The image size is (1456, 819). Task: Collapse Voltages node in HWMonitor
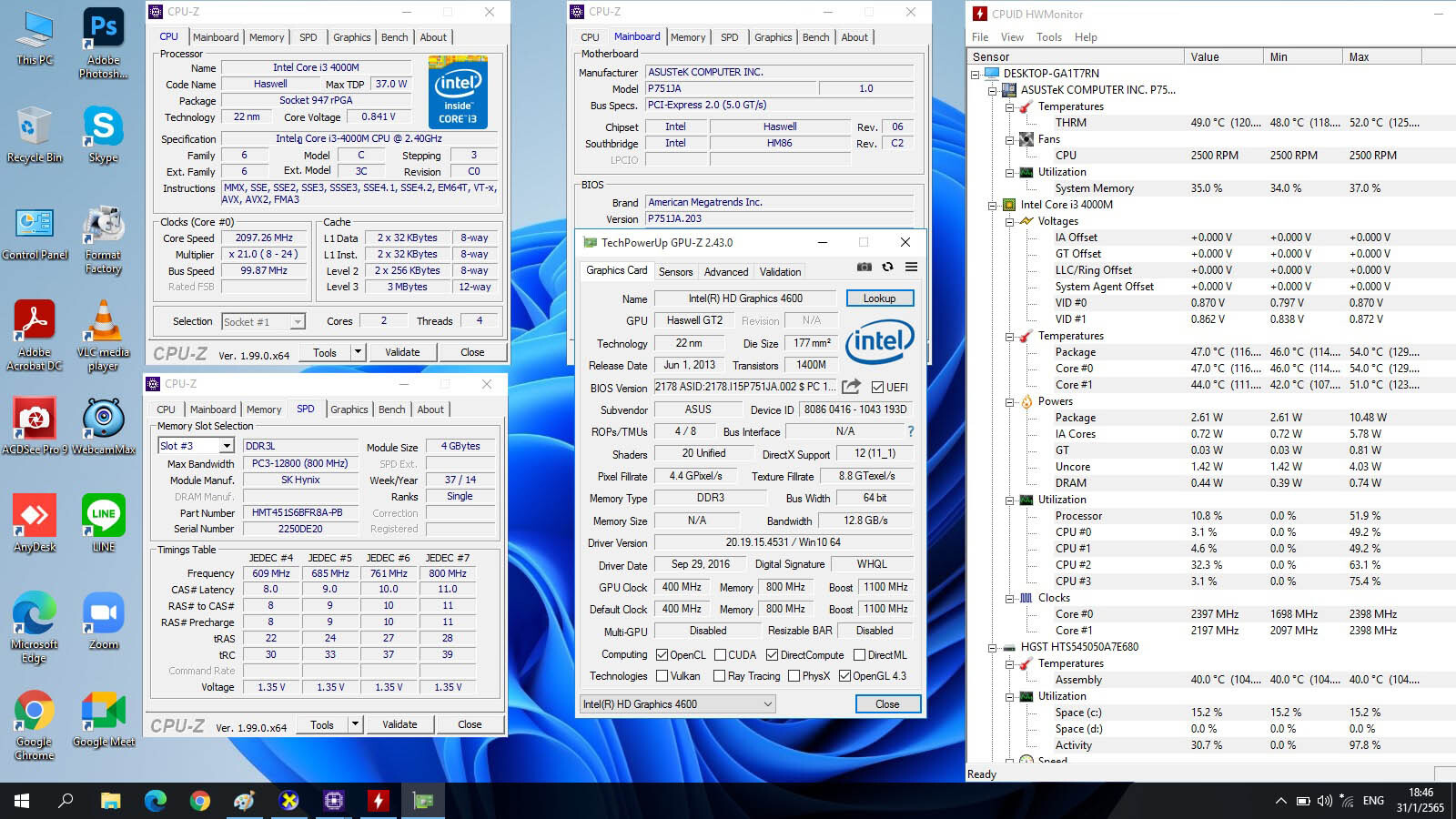(1009, 221)
